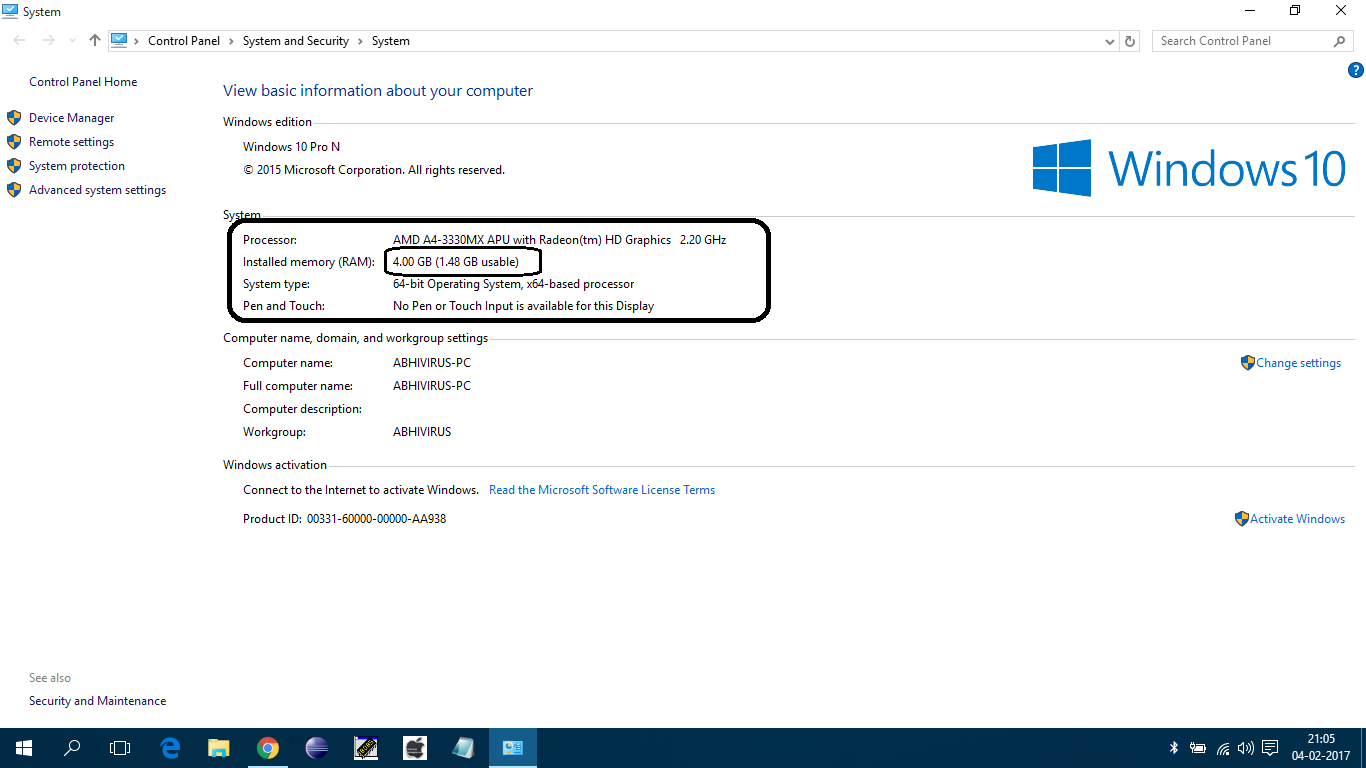Expand arrow after Control Panel breadcrumb

pos(232,41)
